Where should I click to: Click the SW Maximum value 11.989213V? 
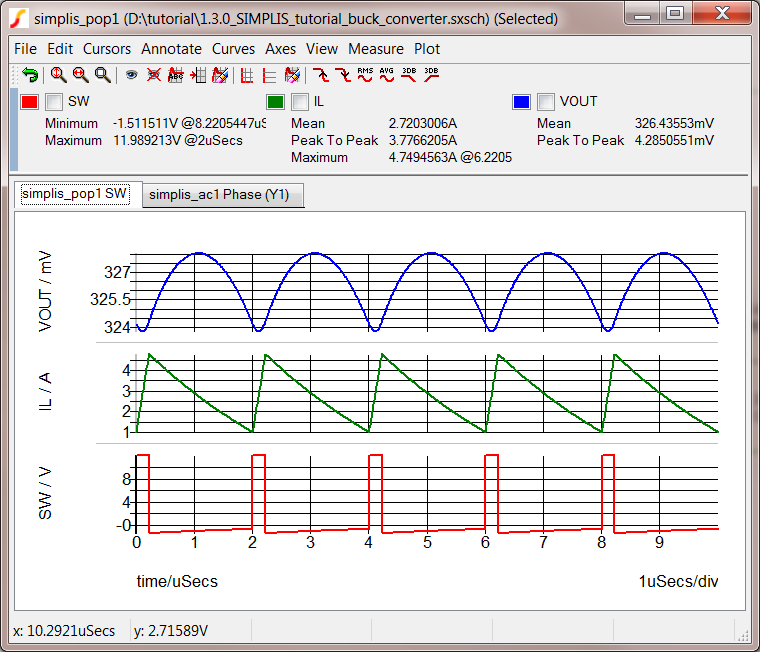(x=178, y=140)
